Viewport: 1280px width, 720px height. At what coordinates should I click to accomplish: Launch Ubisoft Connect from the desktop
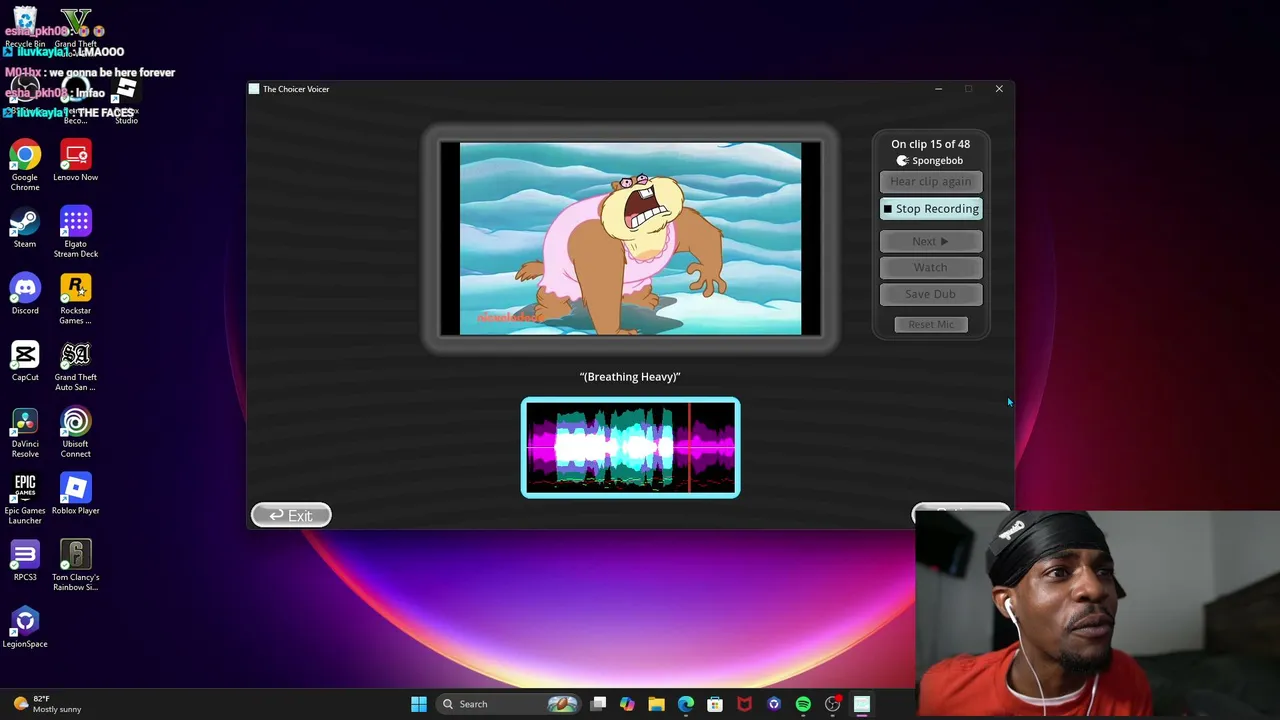[x=75, y=432]
